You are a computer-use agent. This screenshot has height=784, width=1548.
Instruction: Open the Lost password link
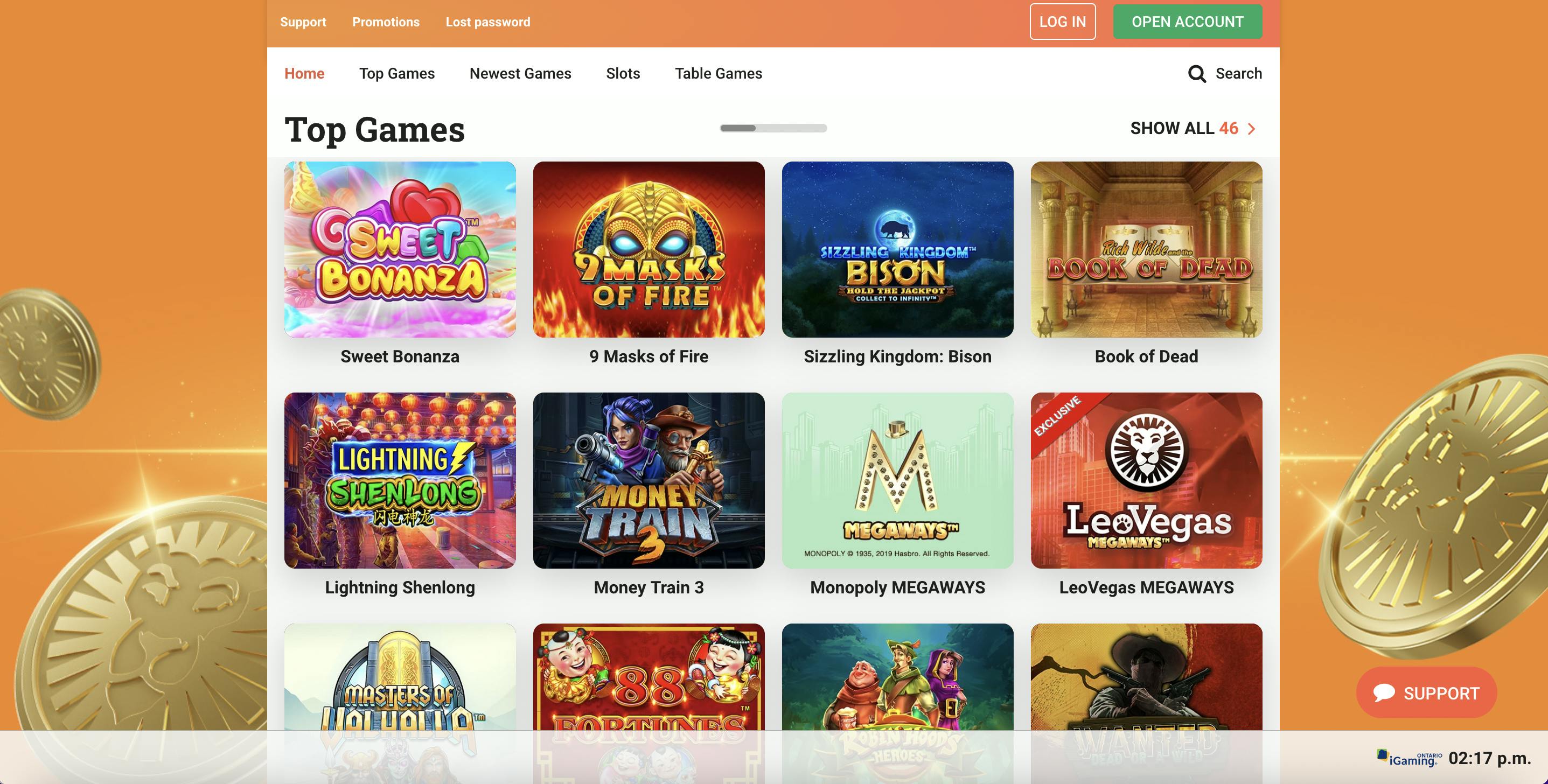point(488,22)
